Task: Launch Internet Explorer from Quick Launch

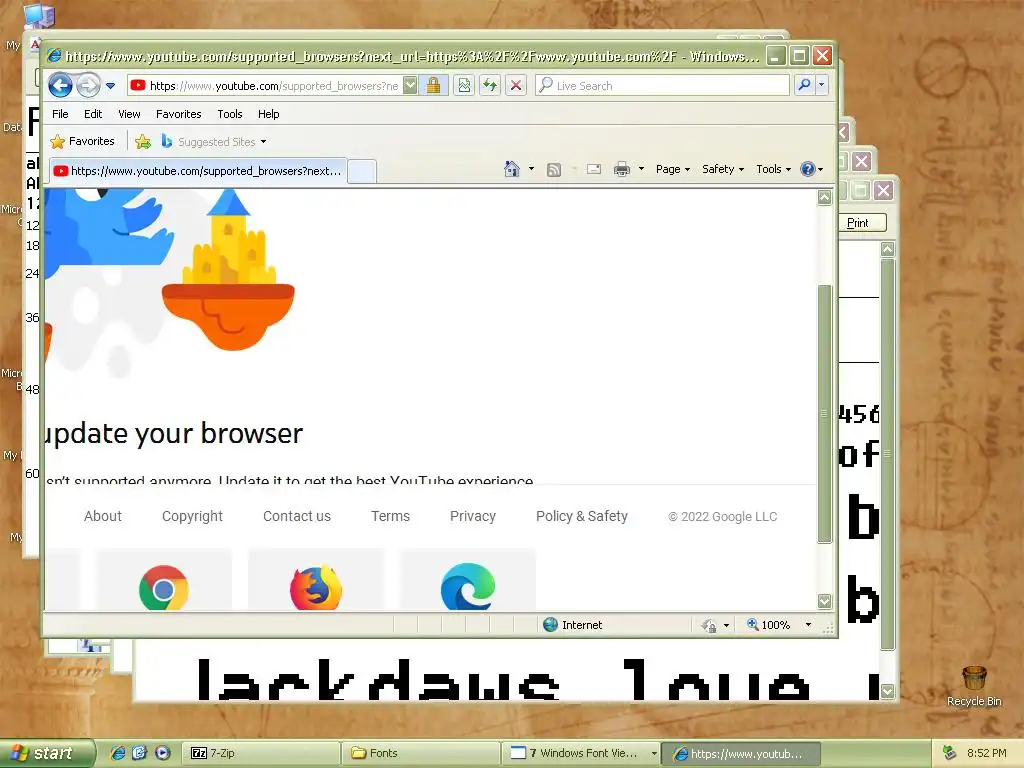Action: click(x=118, y=753)
